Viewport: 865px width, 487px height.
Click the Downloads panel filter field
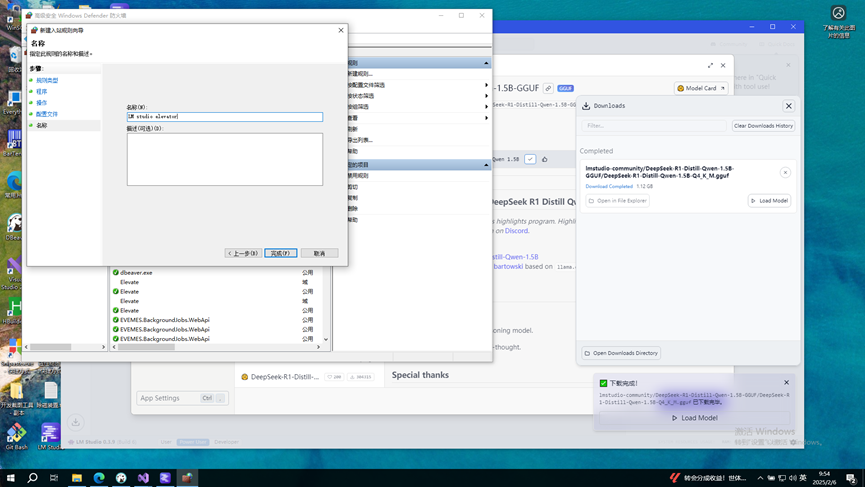pyautogui.click(x=654, y=126)
